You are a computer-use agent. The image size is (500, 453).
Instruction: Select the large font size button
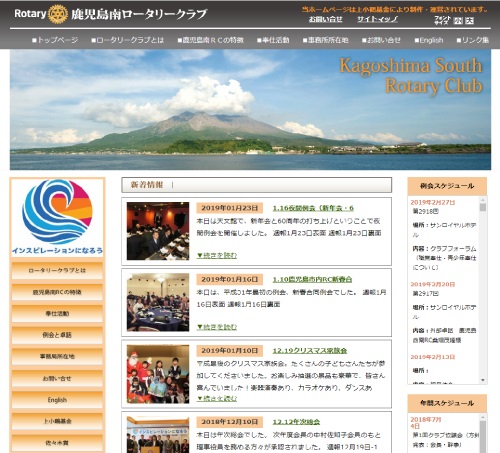(469, 21)
